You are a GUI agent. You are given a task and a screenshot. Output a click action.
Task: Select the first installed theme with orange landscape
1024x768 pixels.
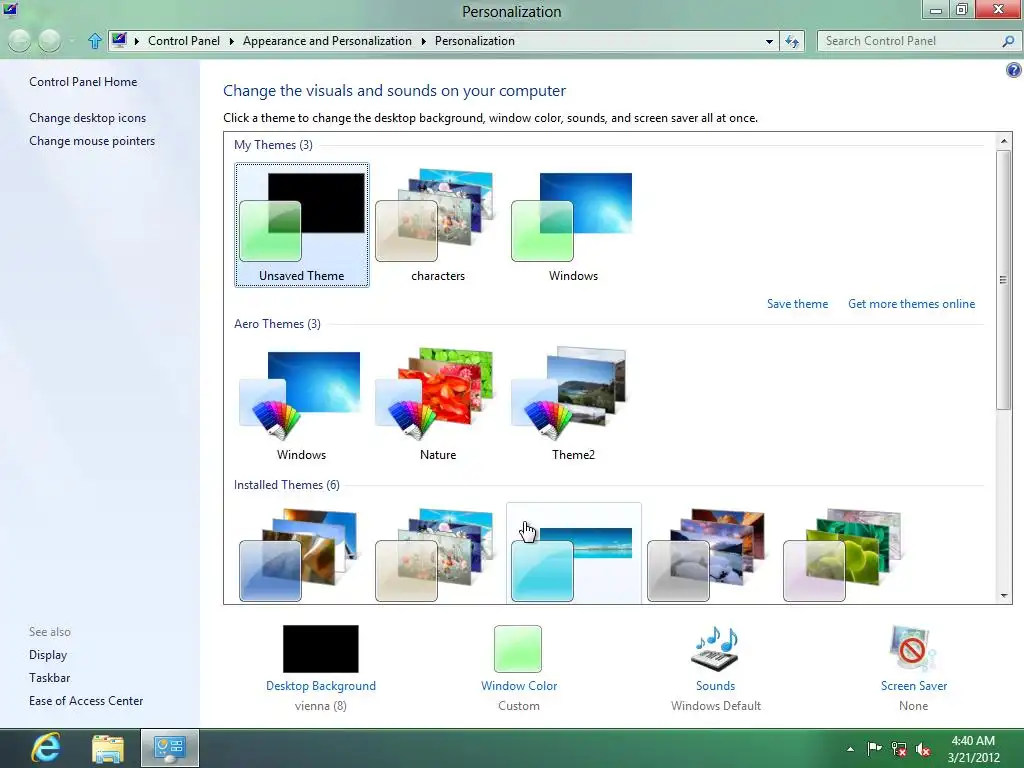tap(301, 554)
